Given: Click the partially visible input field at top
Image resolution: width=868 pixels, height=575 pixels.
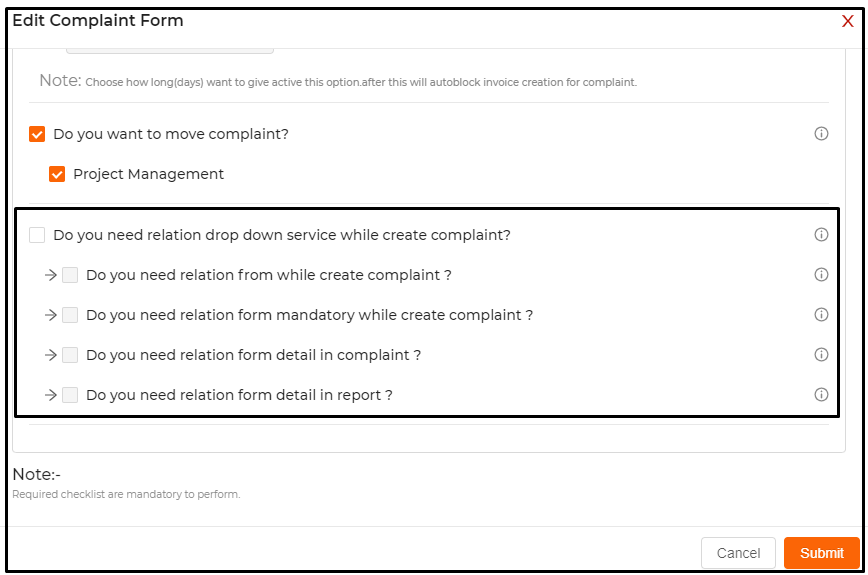Looking at the screenshot, I should coord(170,51).
